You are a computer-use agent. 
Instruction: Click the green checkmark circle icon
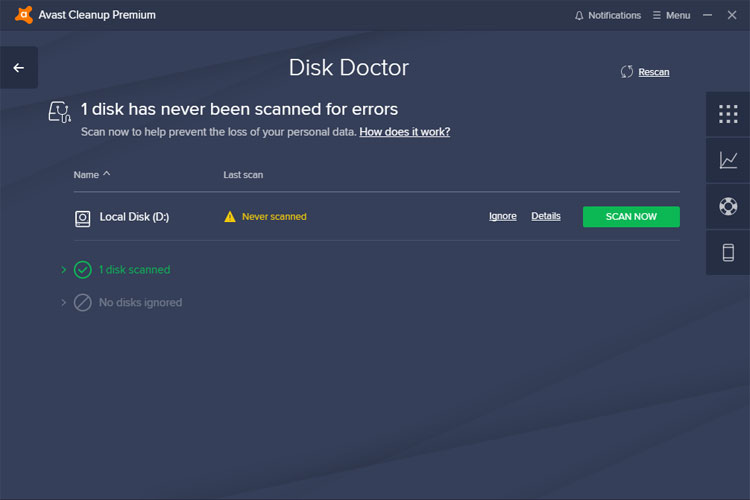tap(83, 270)
